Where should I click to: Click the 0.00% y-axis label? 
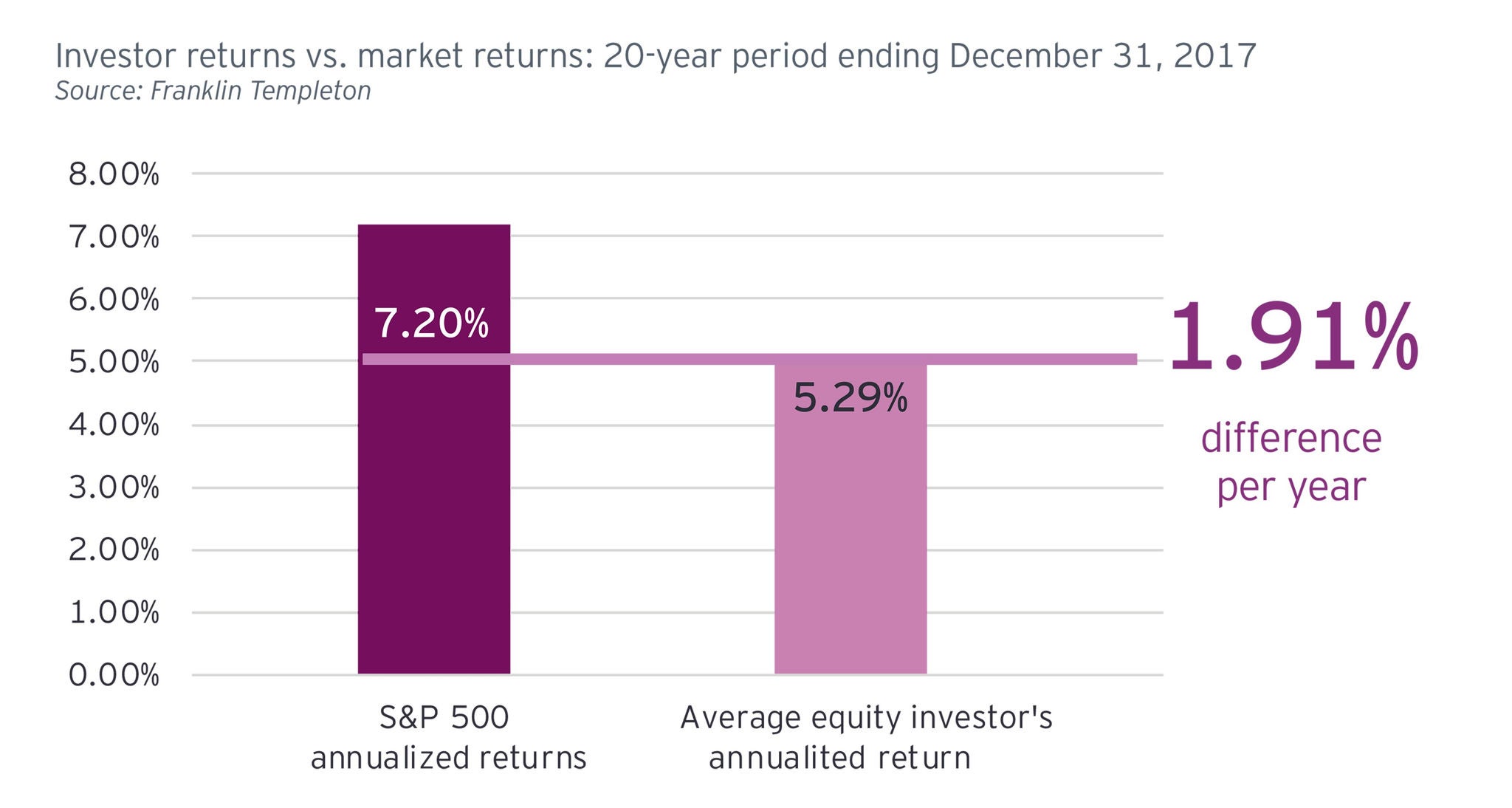[114, 675]
